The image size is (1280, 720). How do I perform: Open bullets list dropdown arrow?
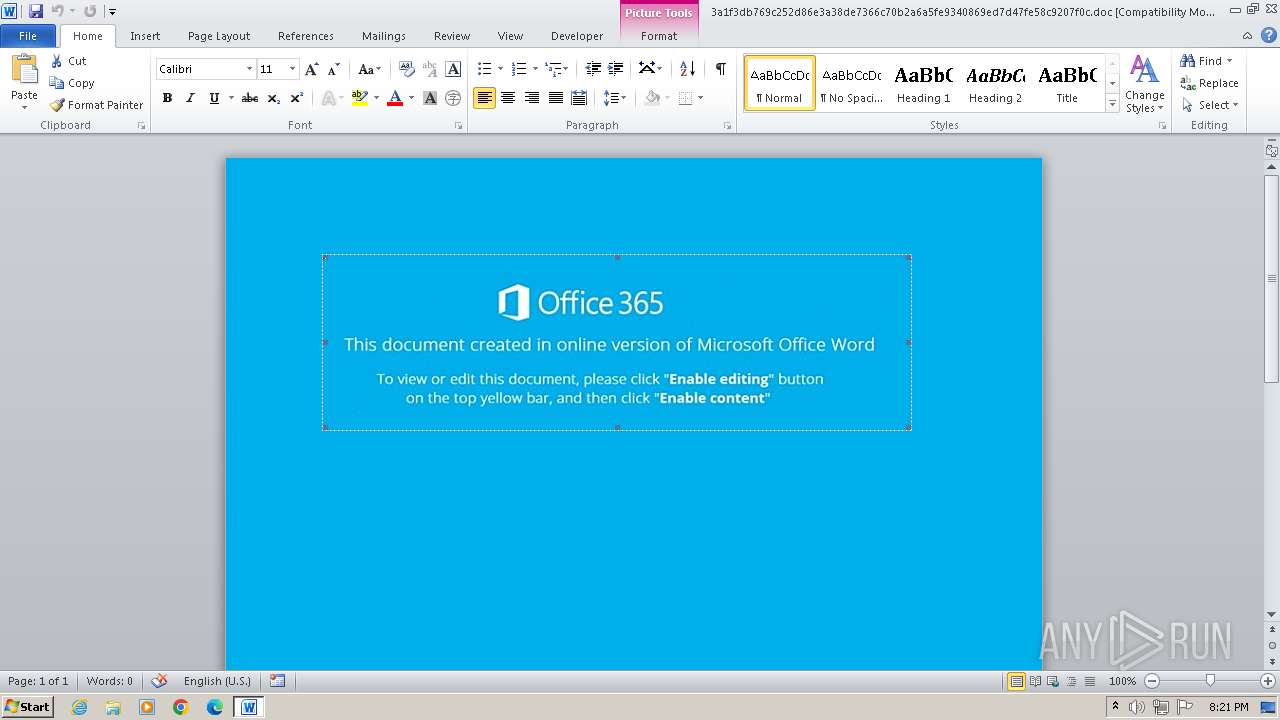pyautogui.click(x=500, y=69)
